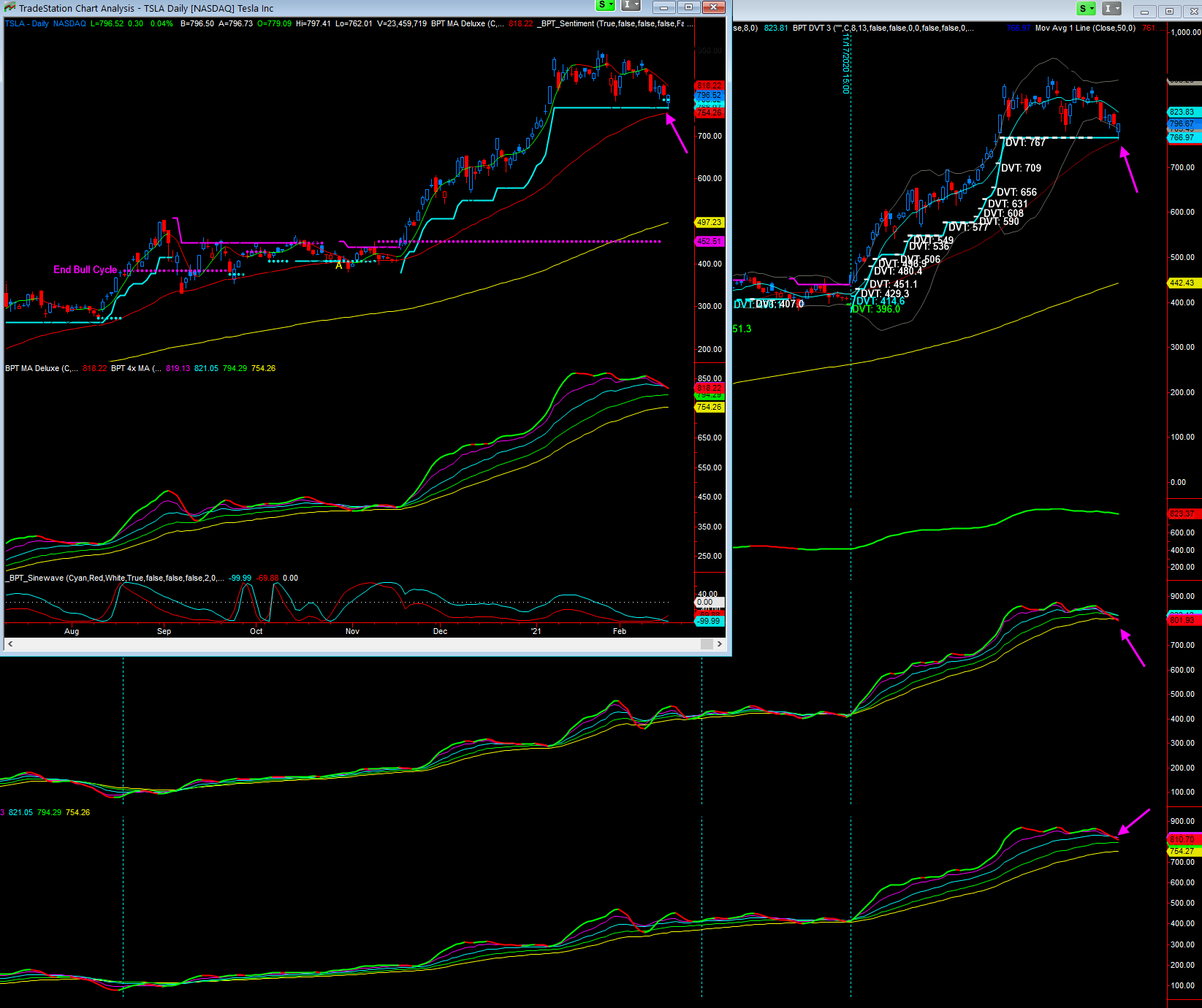Click the 'BPT MA Deluxe' label in the top pane
Screen dimensions: 1202x1008
(467, 23)
